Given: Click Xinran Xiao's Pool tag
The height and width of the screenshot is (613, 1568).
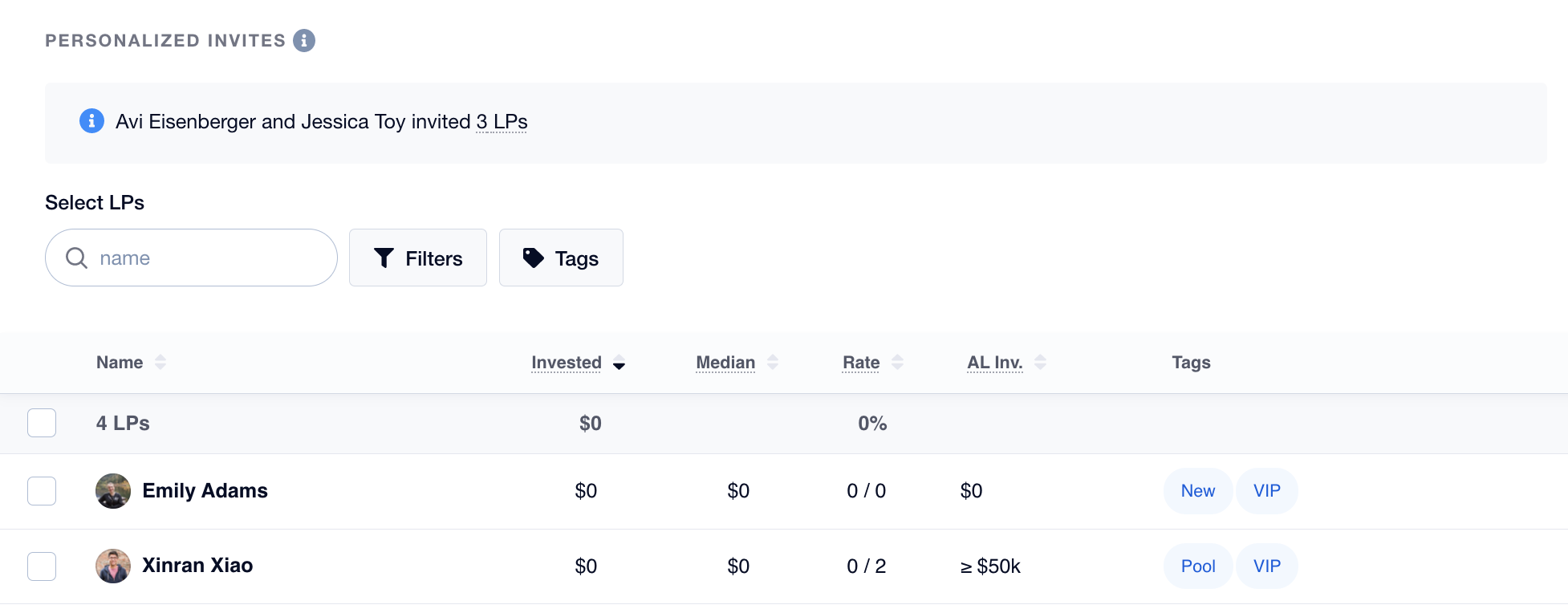Looking at the screenshot, I should coord(1198,566).
